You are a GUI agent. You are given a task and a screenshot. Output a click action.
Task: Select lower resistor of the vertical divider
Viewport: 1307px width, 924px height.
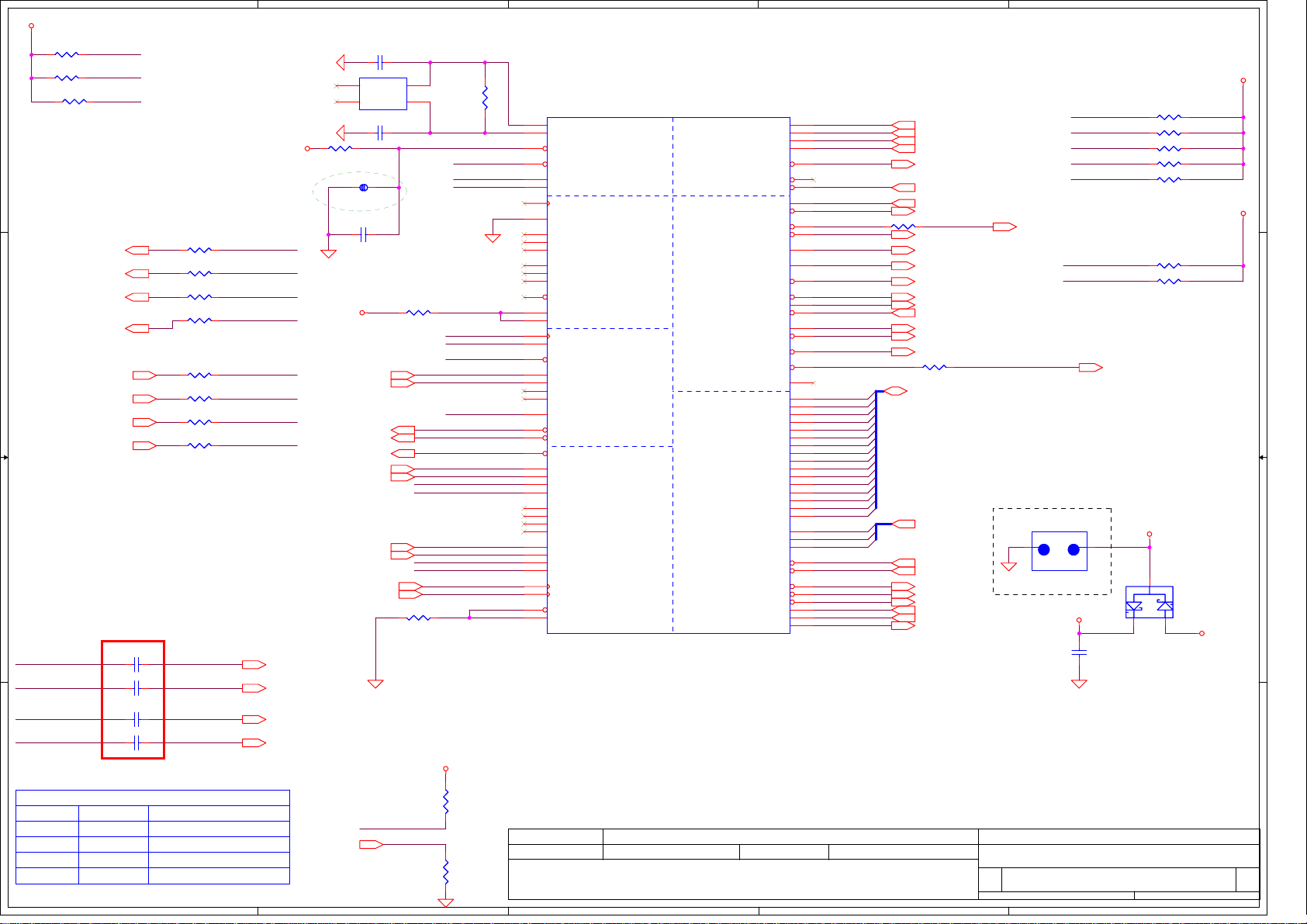[x=446, y=872]
